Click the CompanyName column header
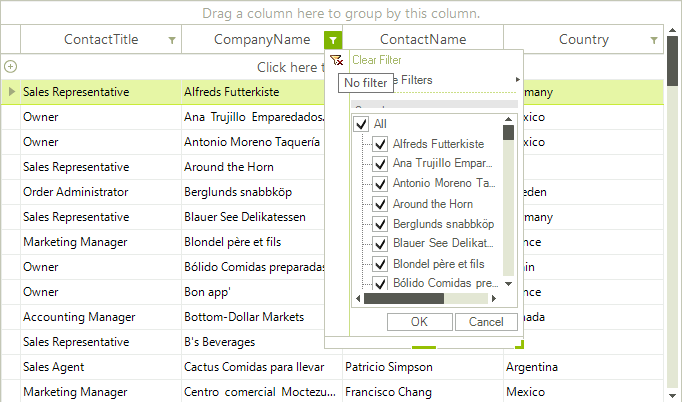The image size is (682, 402). point(262,40)
